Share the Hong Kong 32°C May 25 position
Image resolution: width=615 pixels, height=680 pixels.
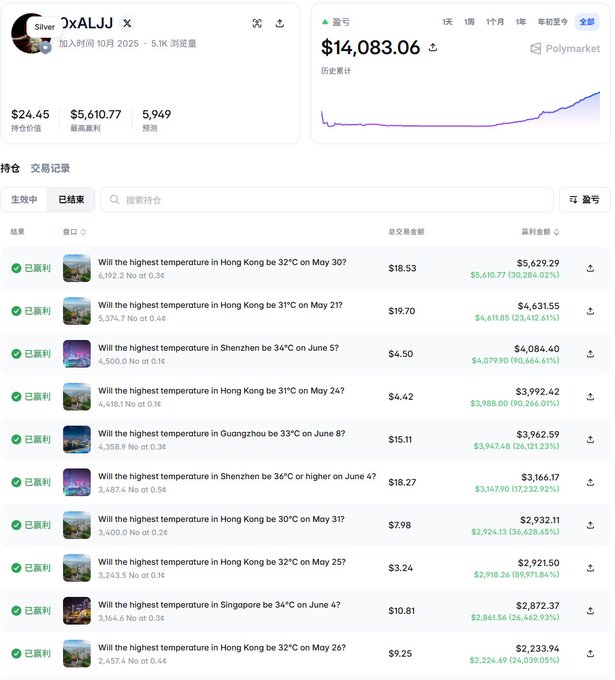[x=590, y=568]
